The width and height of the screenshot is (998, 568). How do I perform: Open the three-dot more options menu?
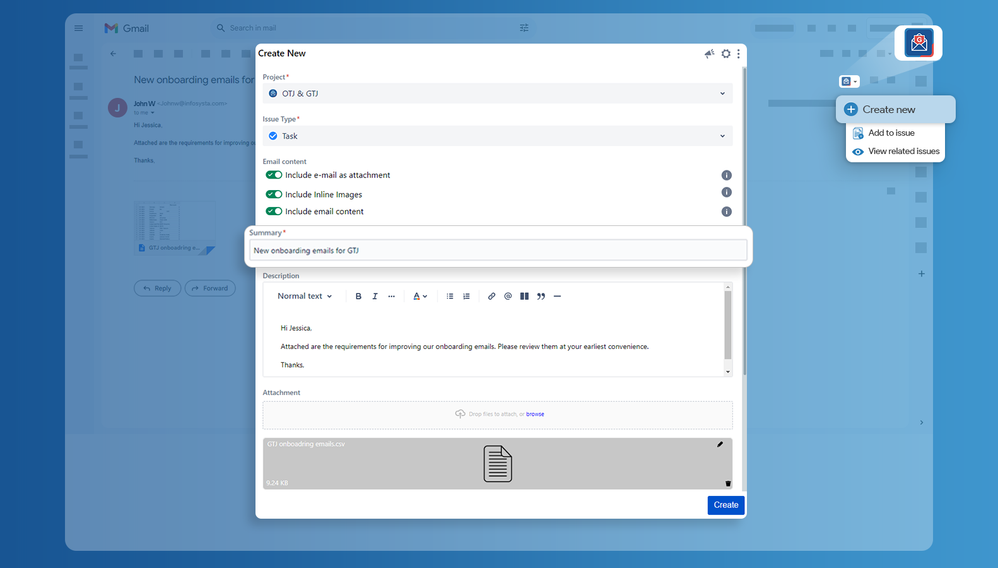tap(738, 54)
